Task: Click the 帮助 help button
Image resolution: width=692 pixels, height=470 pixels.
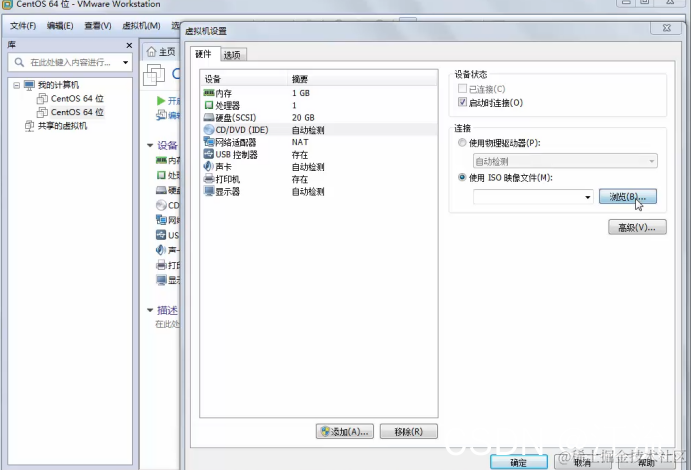Action: point(647,462)
